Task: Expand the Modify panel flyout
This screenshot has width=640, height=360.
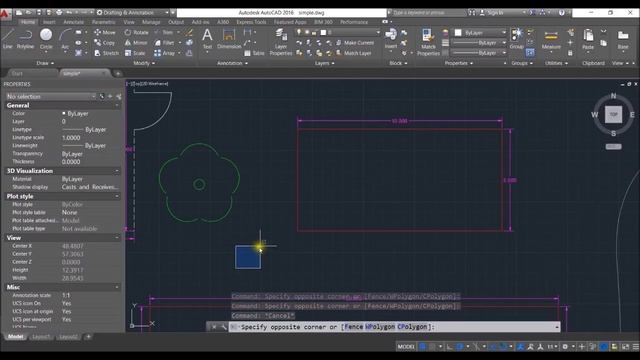Action: click(144, 63)
